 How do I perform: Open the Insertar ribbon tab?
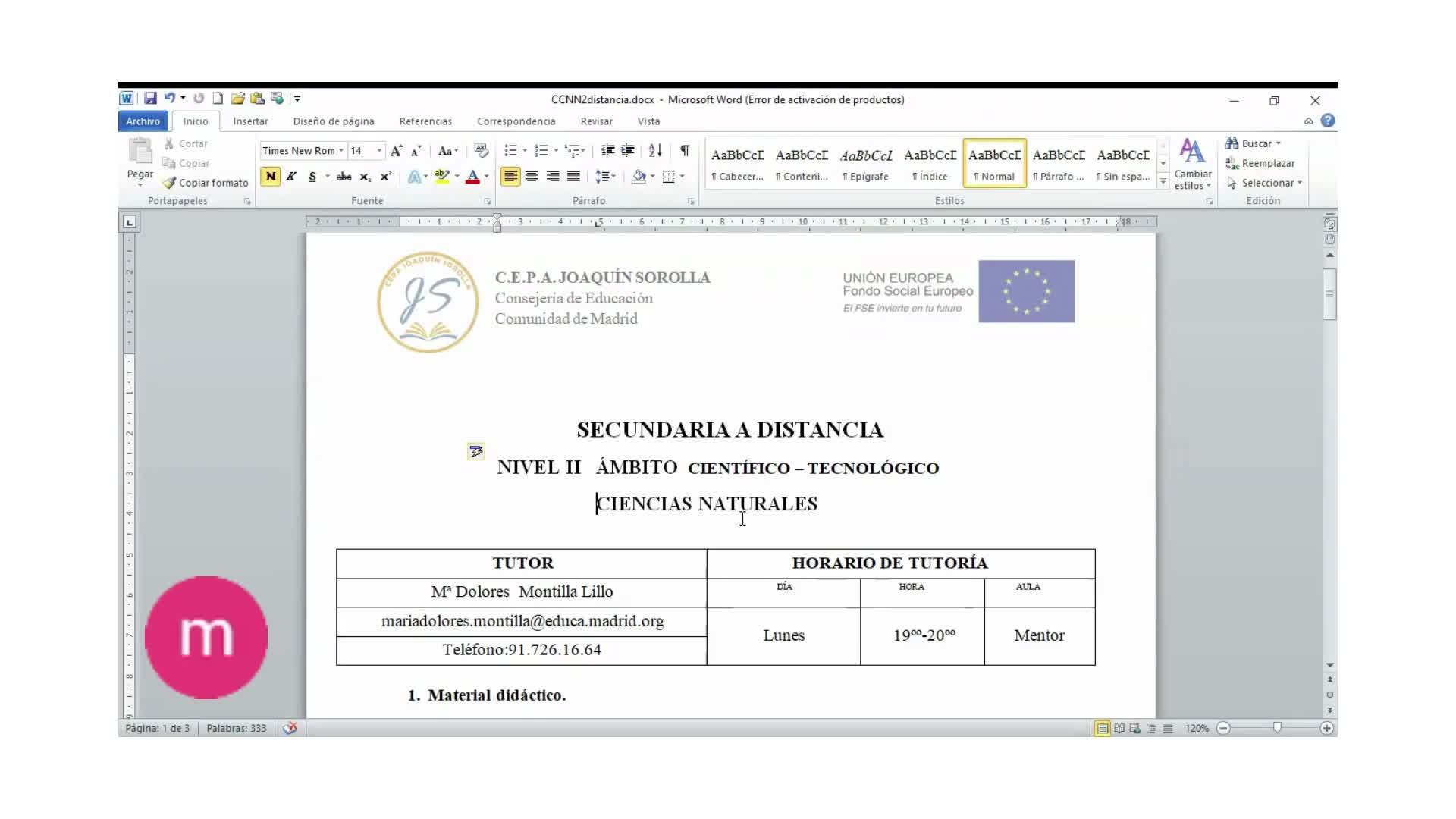point(250,121)
